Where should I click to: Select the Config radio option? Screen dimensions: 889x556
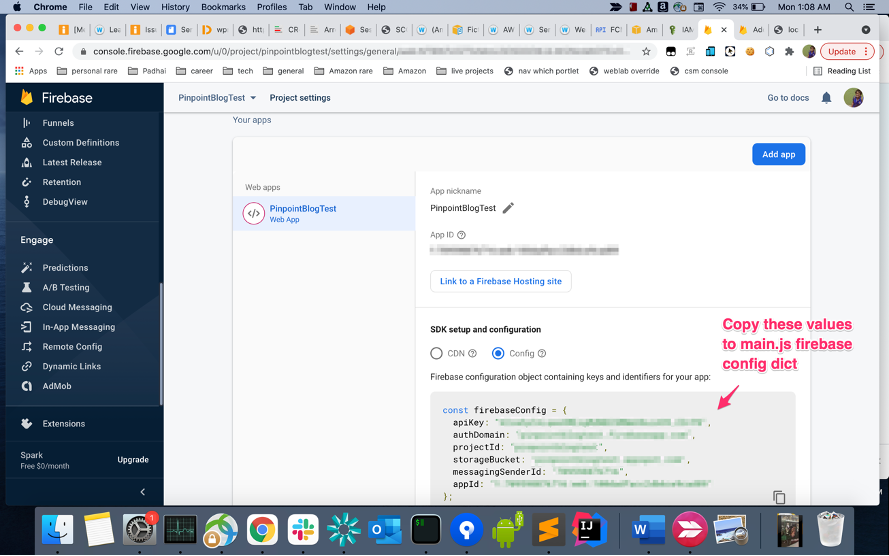[498, 354]
